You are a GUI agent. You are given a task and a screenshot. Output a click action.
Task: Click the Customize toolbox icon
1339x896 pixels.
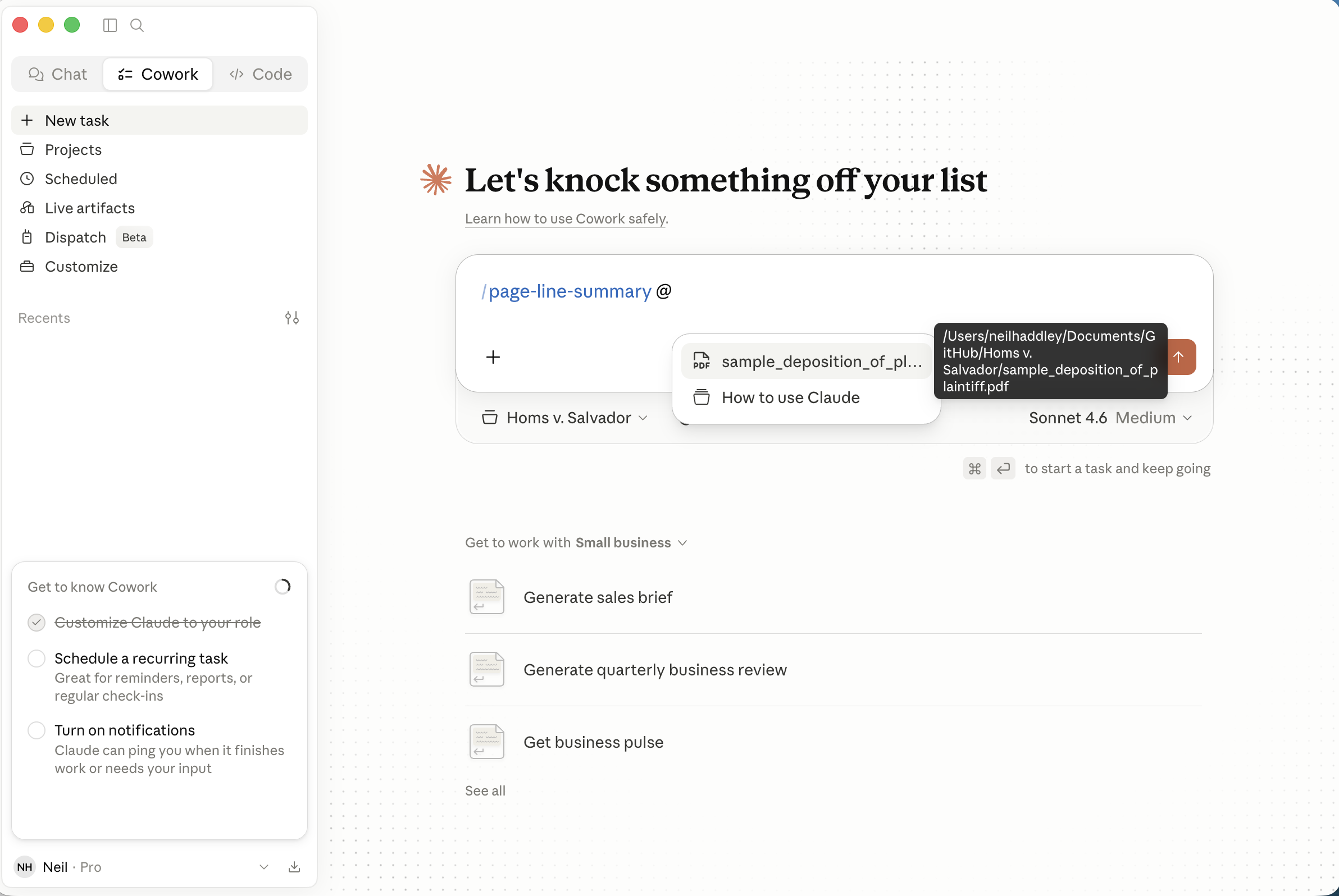click(x=27, y=266)
